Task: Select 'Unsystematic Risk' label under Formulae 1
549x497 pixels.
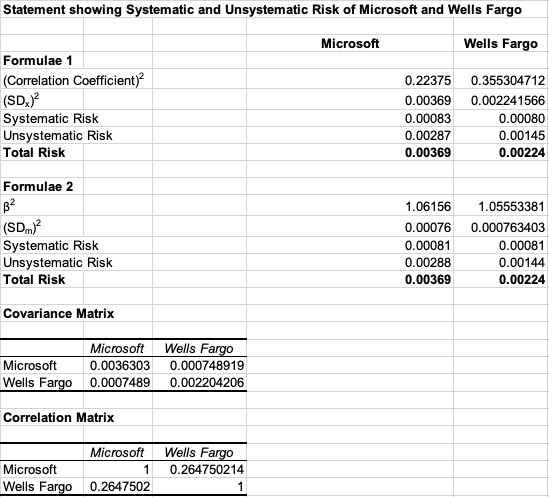Action: (58, 136)
